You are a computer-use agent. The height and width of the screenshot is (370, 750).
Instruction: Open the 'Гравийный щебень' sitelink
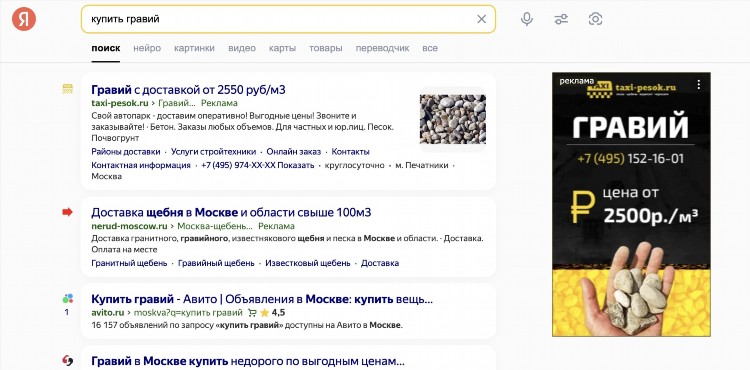[x=216, y=263]
